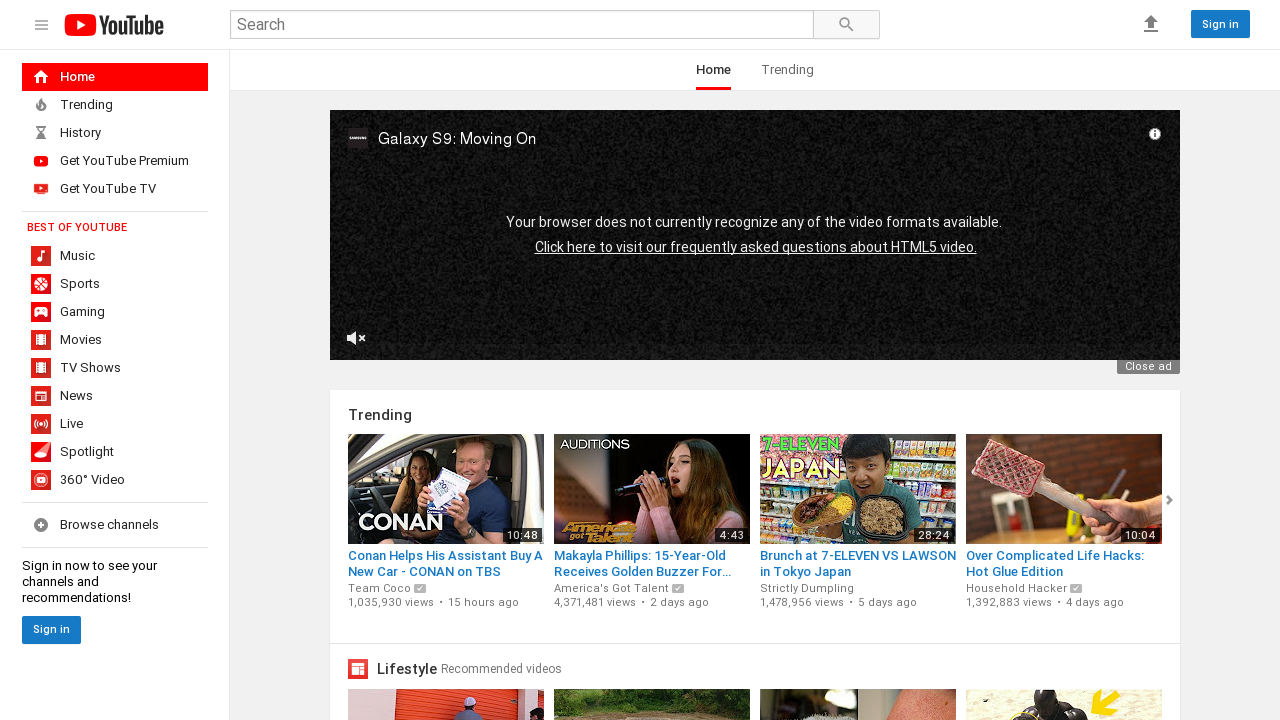Open 7-Eleven Japan video thumbnail
Image resolution: width=1280 pixels, height=720 pixels.
[x=858, y=489]
